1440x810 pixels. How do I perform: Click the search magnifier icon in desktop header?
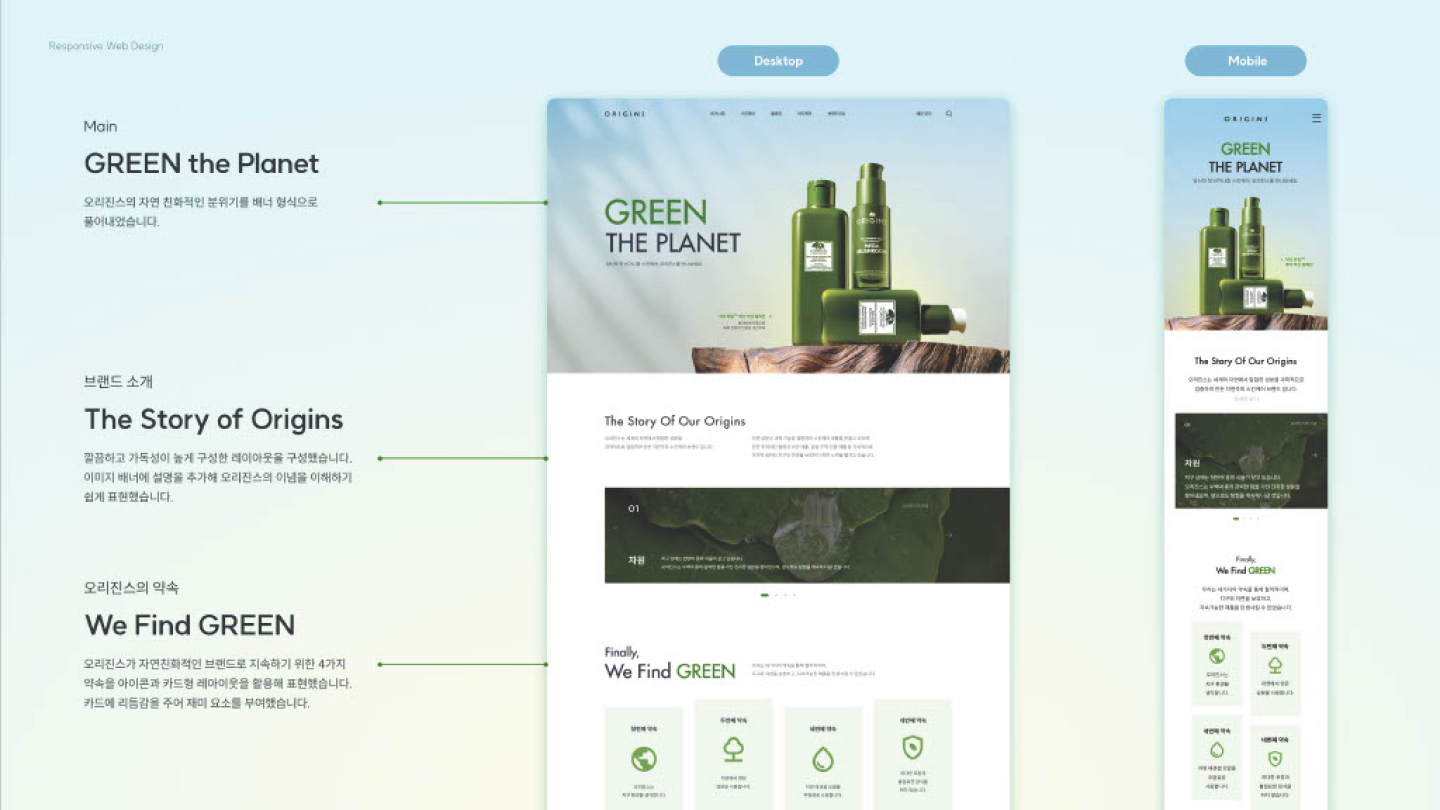949,114
